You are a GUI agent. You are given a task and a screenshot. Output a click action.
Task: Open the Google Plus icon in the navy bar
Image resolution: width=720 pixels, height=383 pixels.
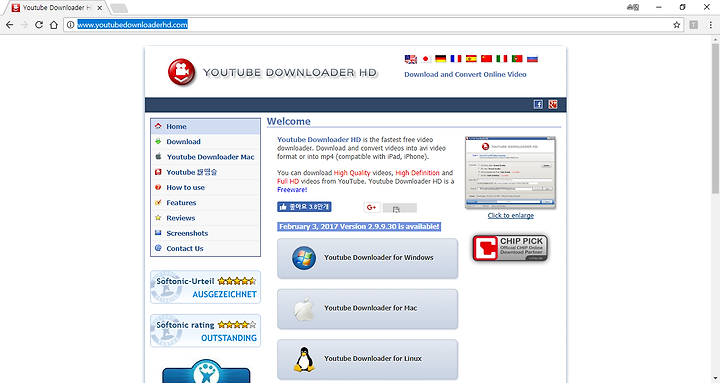553,104
